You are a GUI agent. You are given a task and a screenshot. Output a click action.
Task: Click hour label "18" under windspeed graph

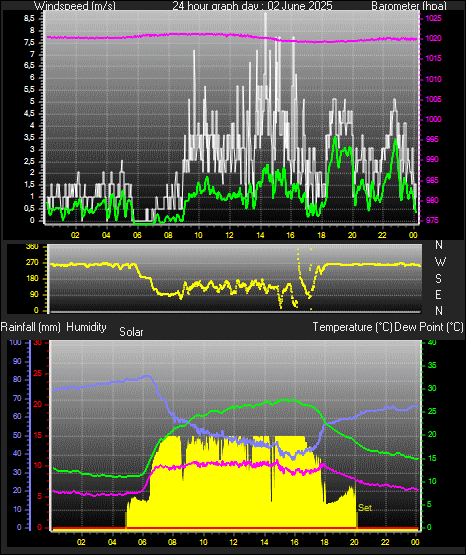point(321,235)
